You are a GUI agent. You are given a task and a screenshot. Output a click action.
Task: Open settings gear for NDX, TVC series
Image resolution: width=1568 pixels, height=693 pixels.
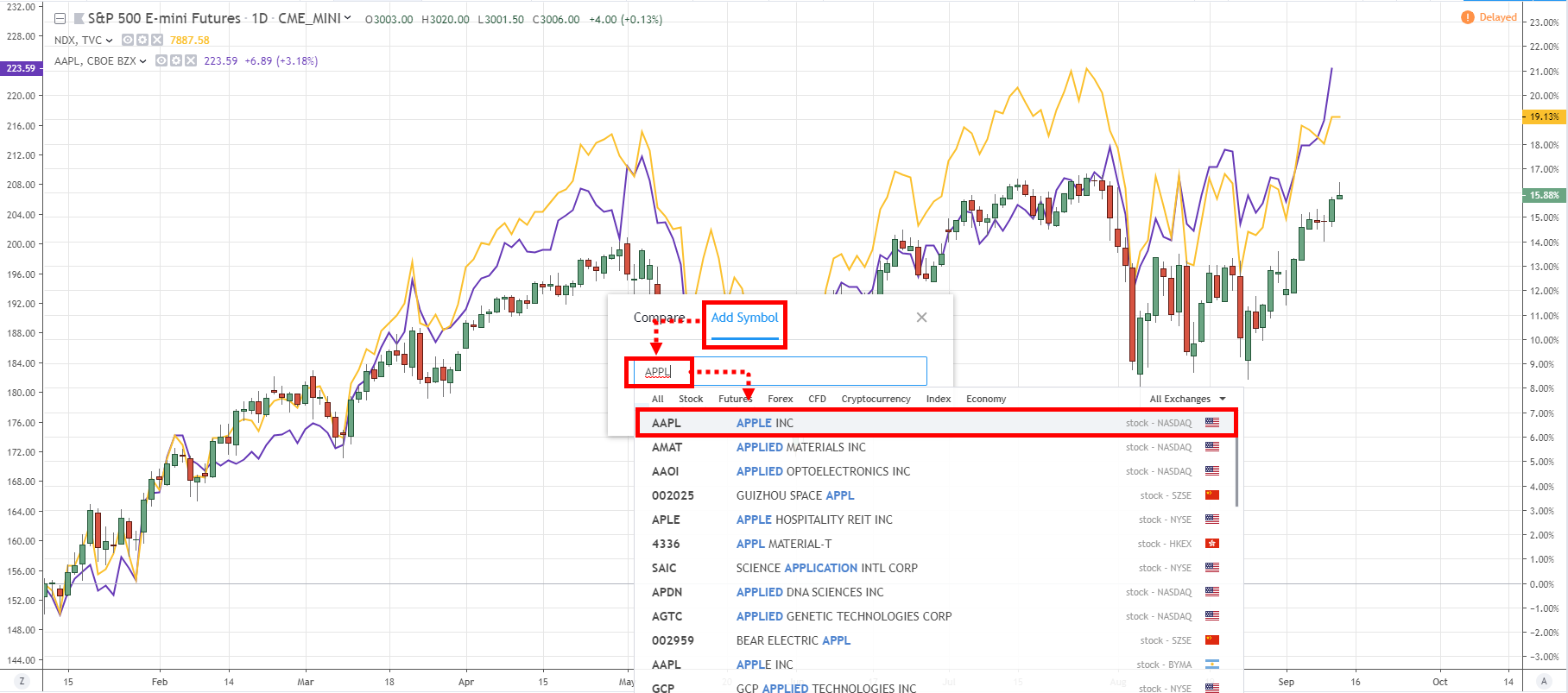coord(142,40)
